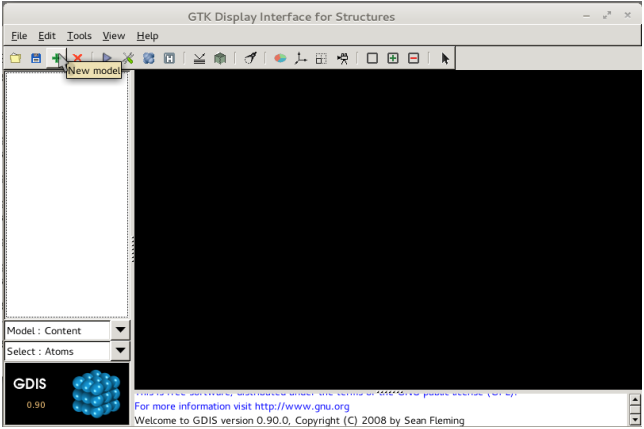644x429 pixels.
Task: Click the green 3D crystal block icon
Action: [x=220, y=58]
